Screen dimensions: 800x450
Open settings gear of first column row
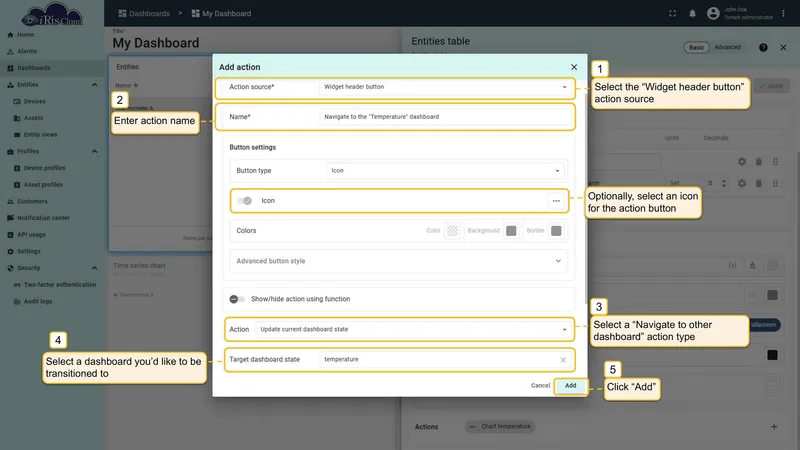click(742, 162)
